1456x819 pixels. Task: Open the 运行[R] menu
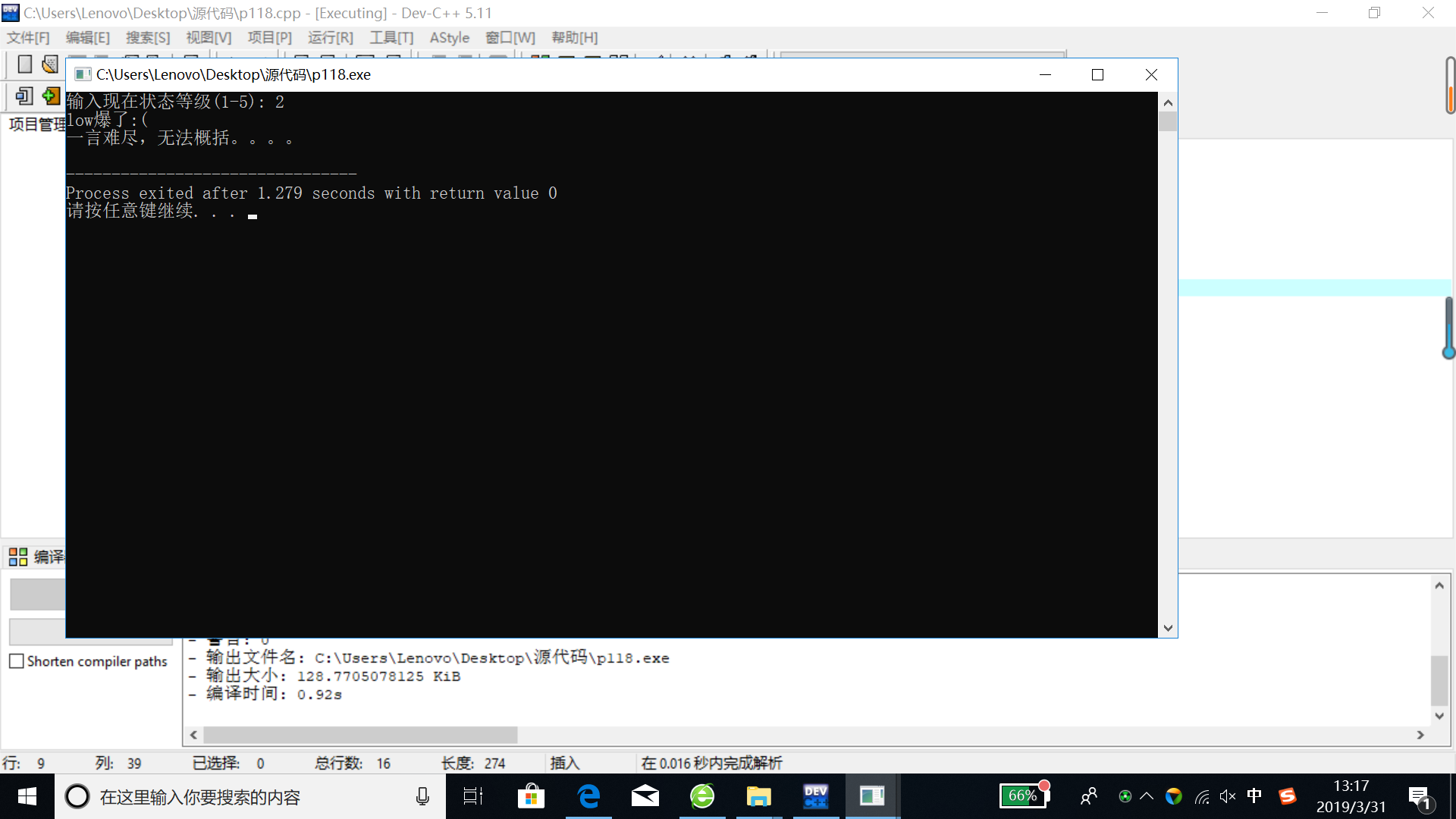pos(330,38)
